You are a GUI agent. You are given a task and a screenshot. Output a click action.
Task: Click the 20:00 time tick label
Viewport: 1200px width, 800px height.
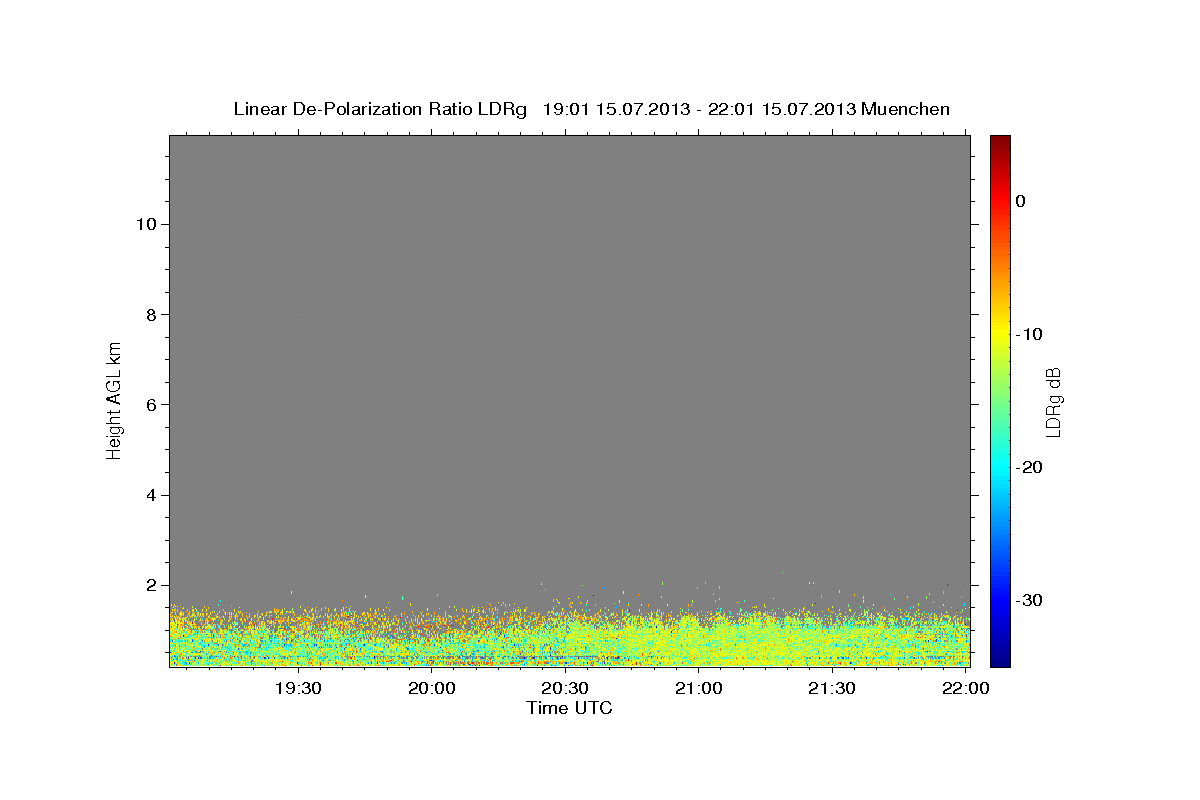[432, 689]
